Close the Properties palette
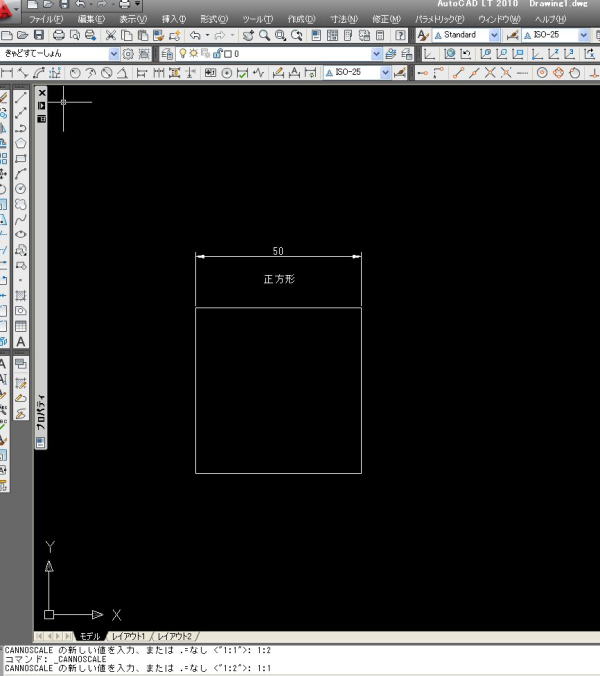600x676 pixels. (42, 93)
